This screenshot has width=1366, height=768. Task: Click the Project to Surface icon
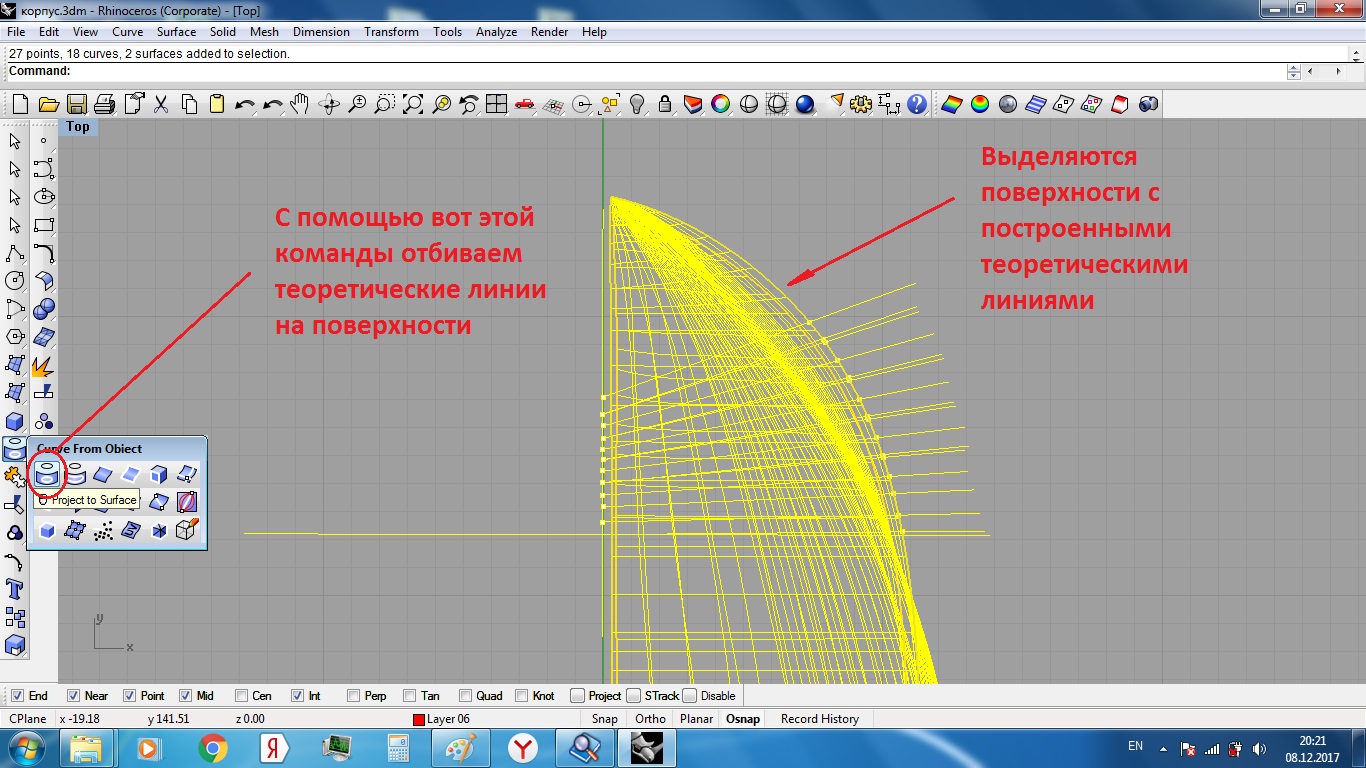pyautogui.click(x=47, y=474)
